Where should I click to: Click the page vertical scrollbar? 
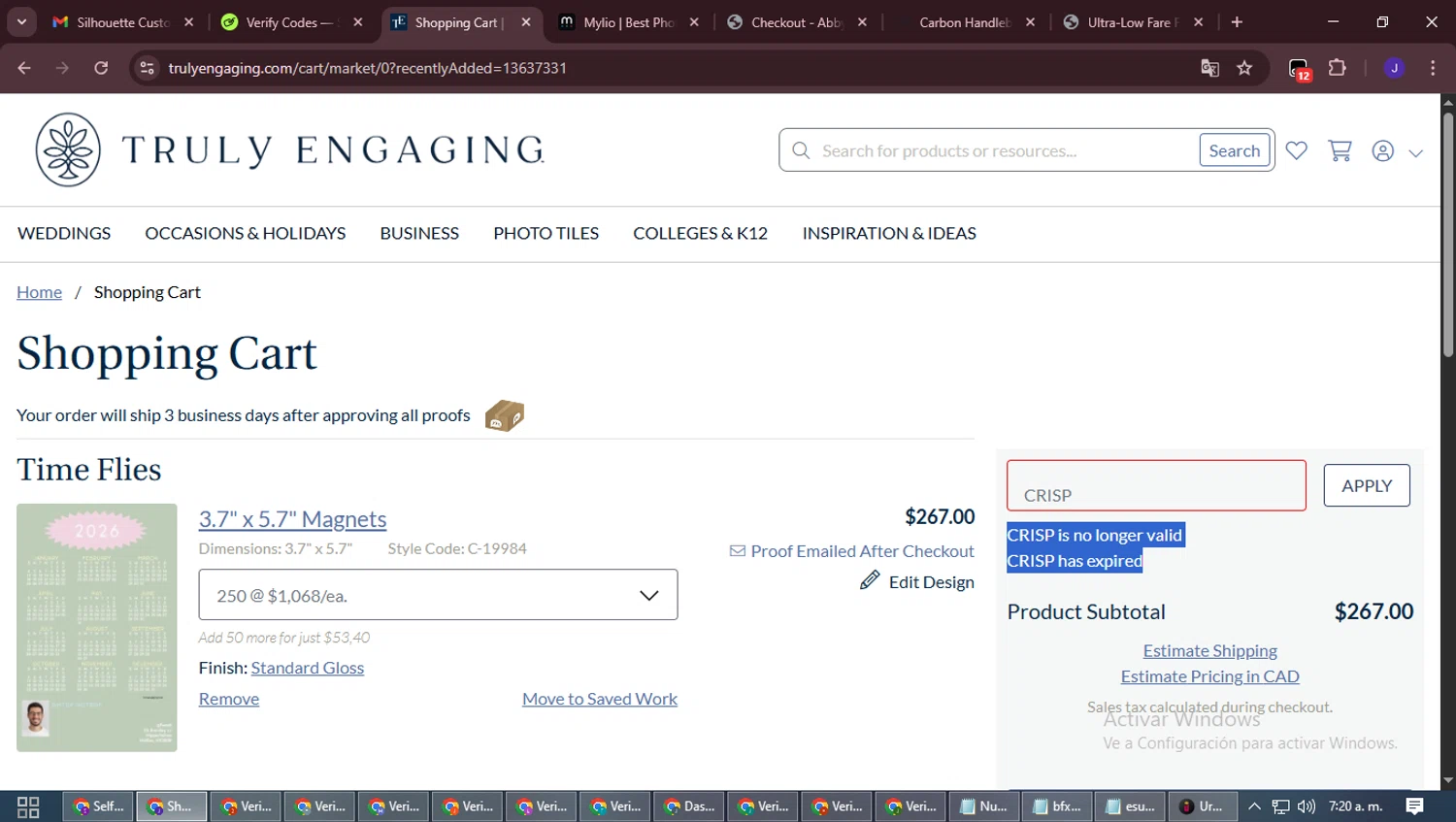[1447, 233]
